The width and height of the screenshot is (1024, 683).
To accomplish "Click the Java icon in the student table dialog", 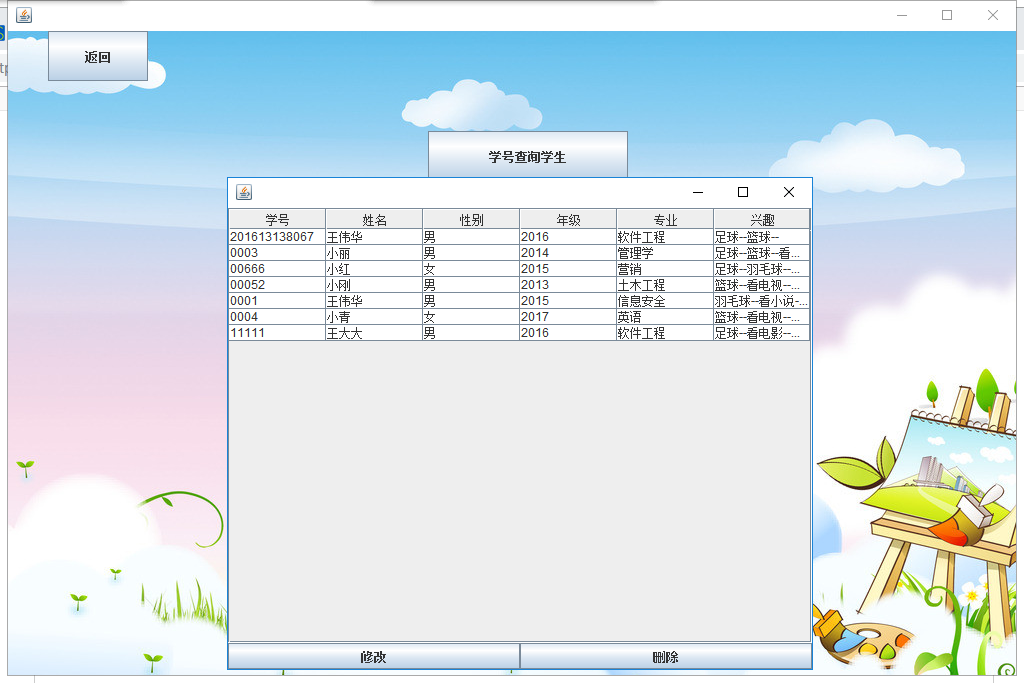I will point(244,192).
